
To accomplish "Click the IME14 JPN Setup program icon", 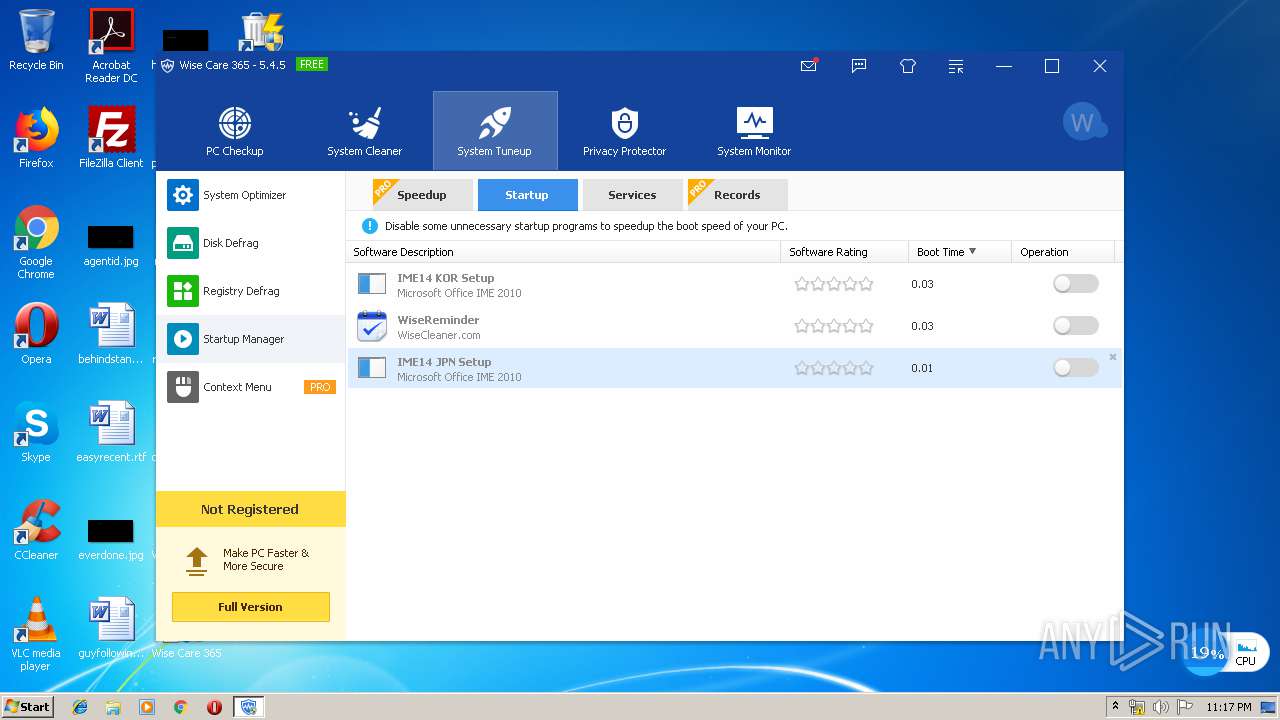I will point(372,368).
